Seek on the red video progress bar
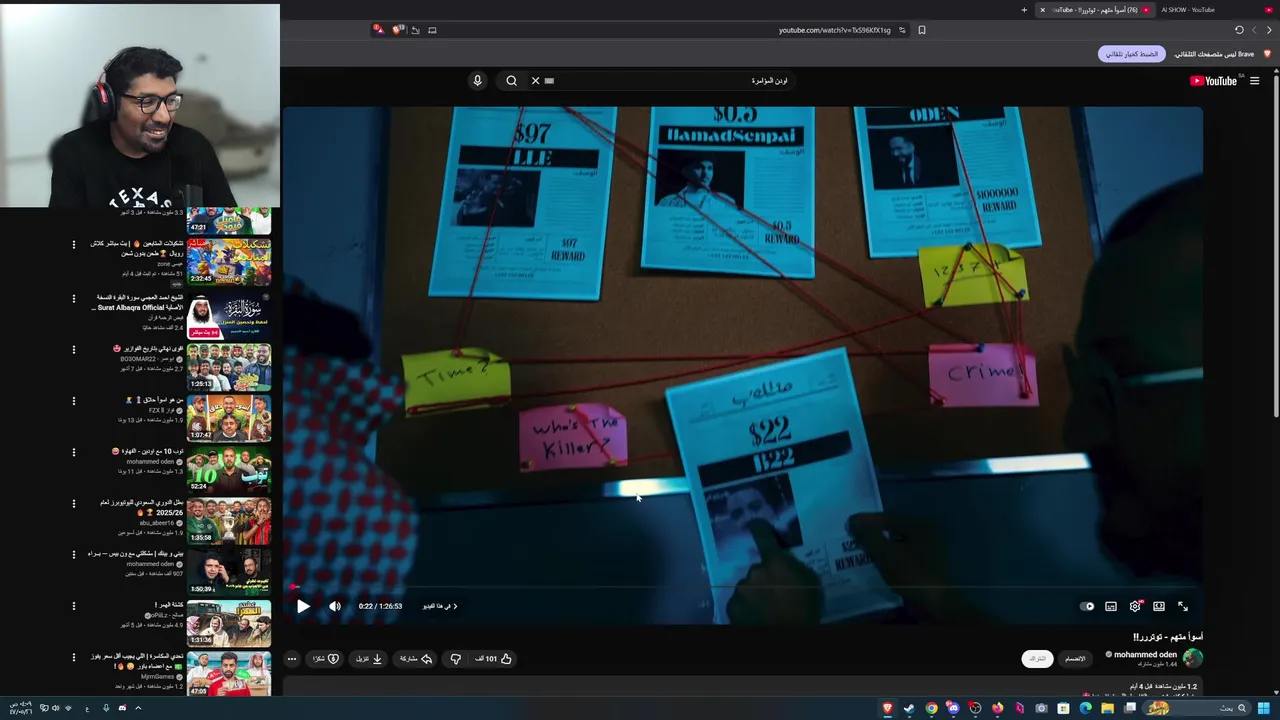This screenshot has width=1280, height=720. 742,588
